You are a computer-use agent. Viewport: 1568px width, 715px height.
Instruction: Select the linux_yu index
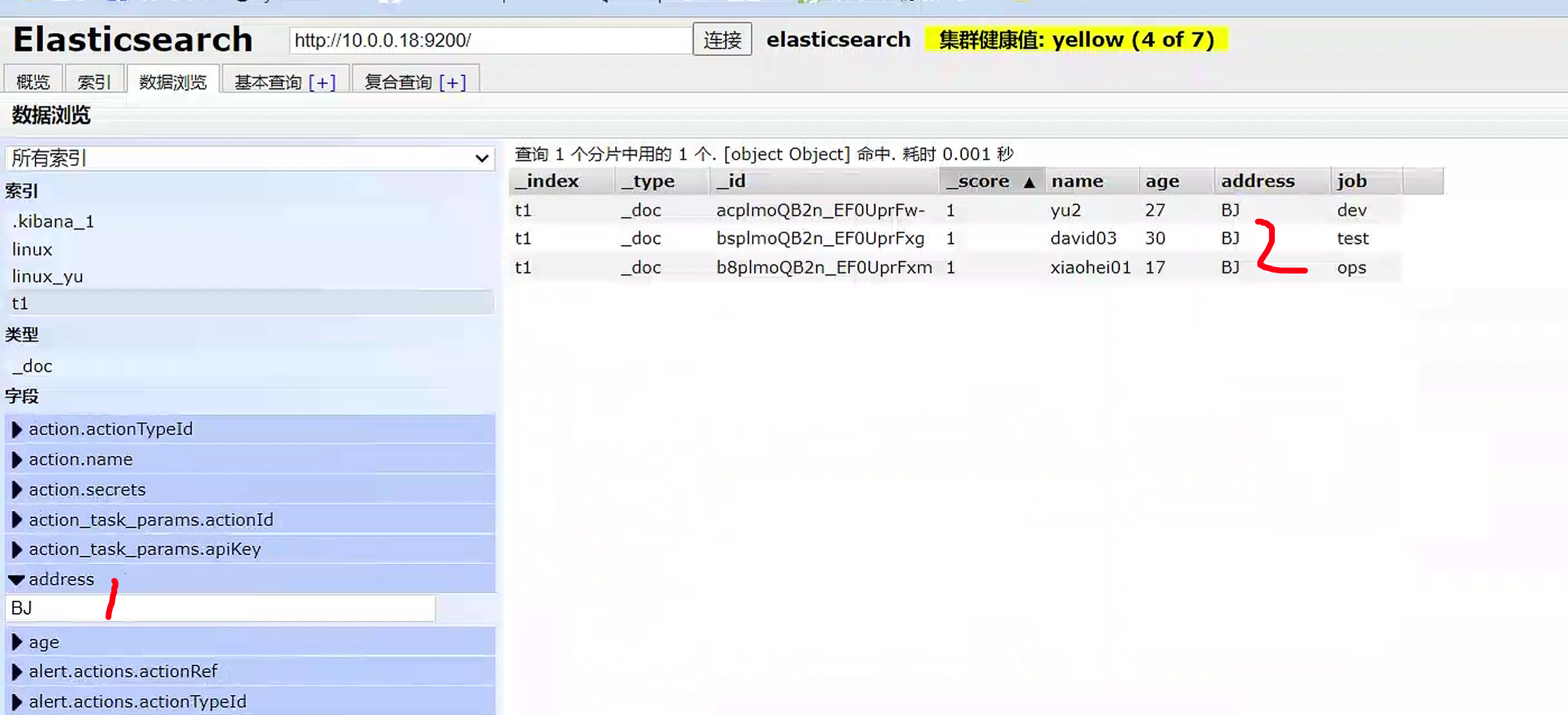pyautogui.click(x=47, y=276)
